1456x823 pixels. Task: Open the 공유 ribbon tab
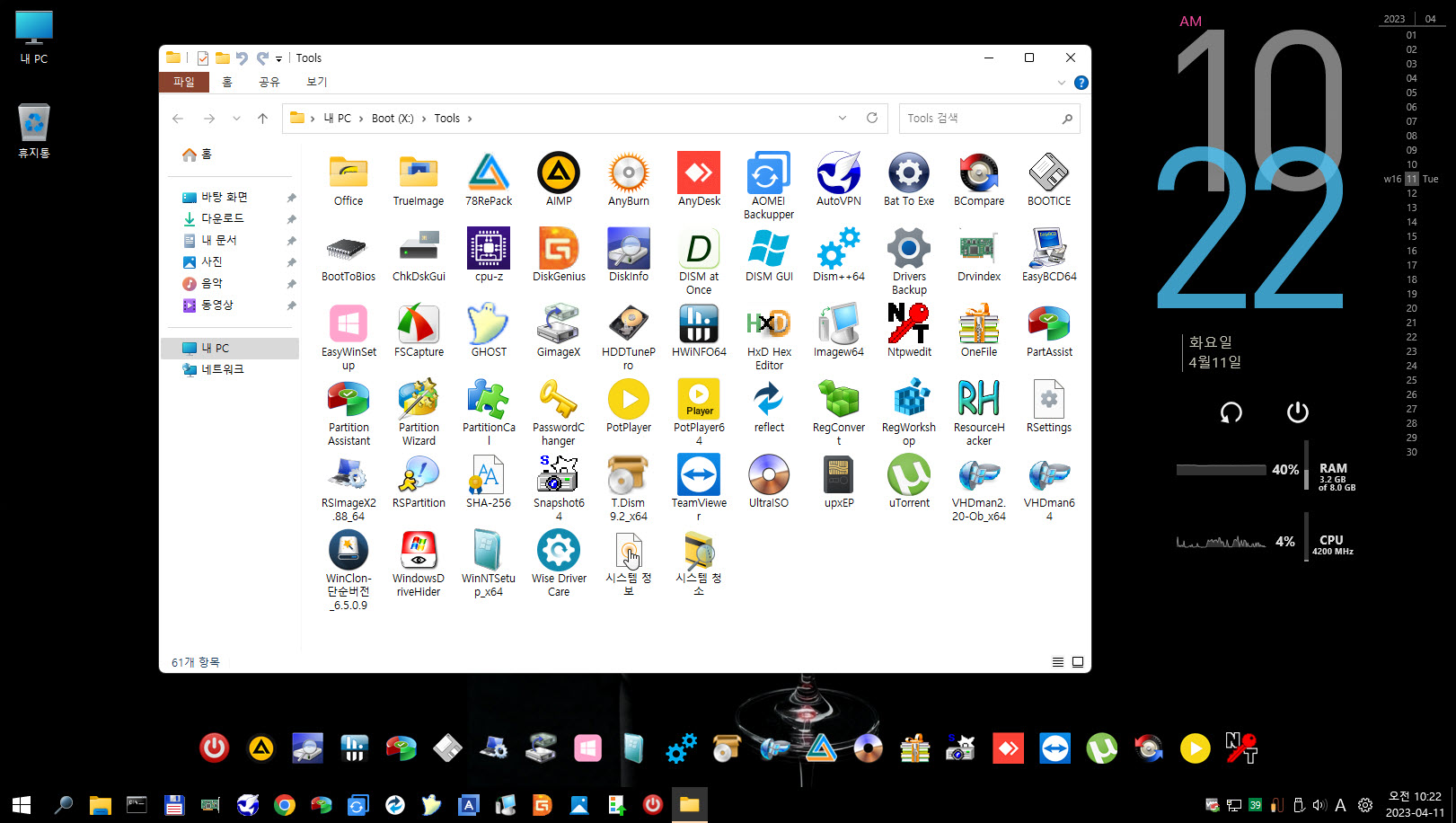tap(269, 82)
